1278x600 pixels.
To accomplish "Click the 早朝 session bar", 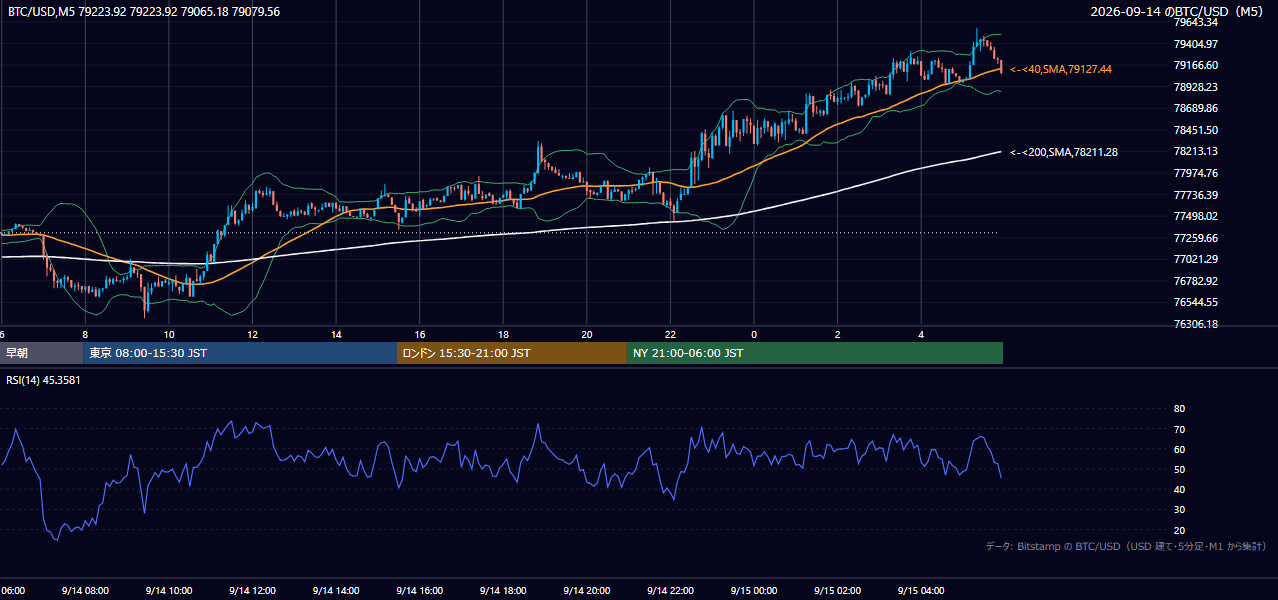I will (x=41, y=353).
